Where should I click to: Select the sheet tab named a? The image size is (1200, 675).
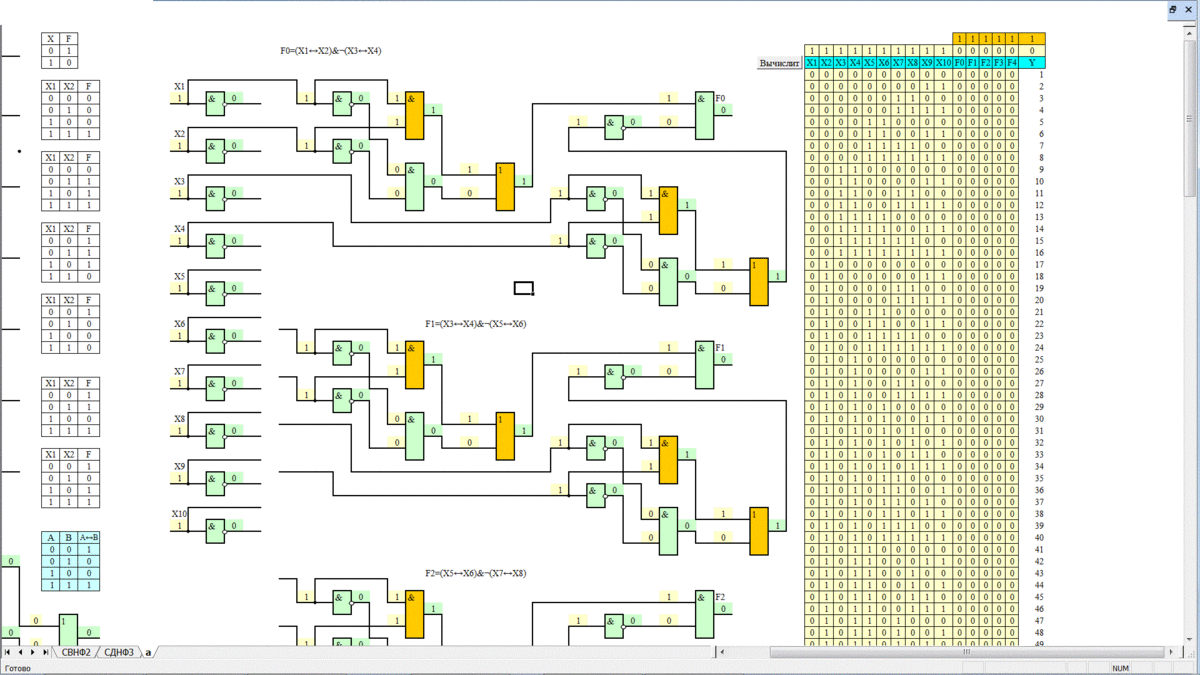(x=148, y=652)
